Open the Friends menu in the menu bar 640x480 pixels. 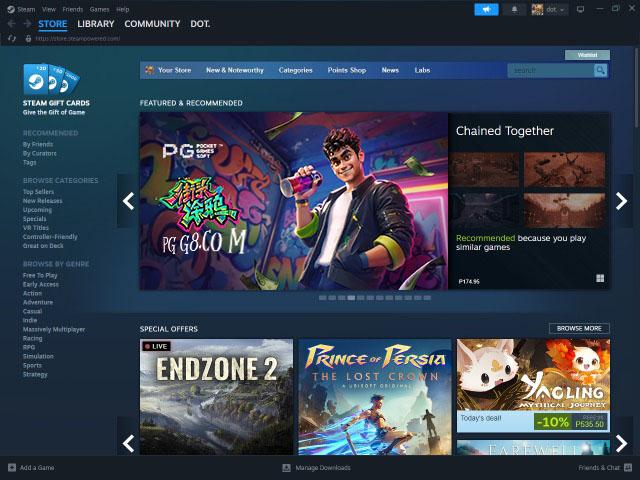pos(72,8)
